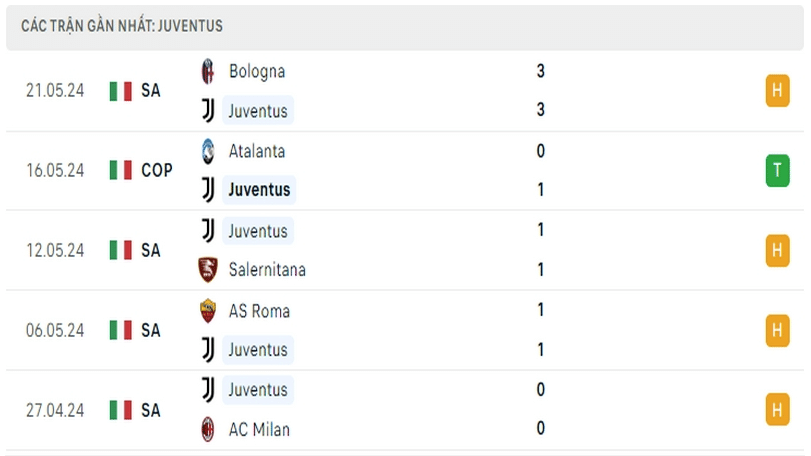Screen dimensions: 811x456
Task: Click orange H badge for AS Roma match
Action: click(x=777, y=330)
